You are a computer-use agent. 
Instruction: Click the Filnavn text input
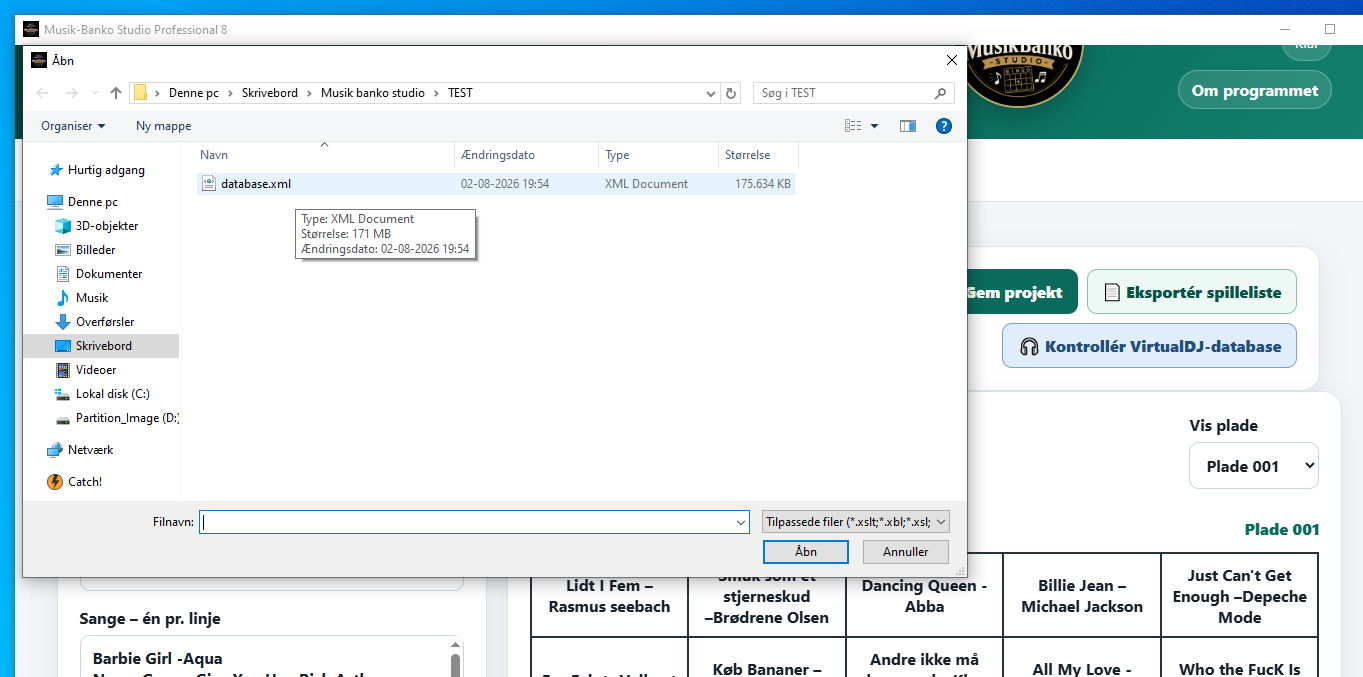tap(466, 522)
